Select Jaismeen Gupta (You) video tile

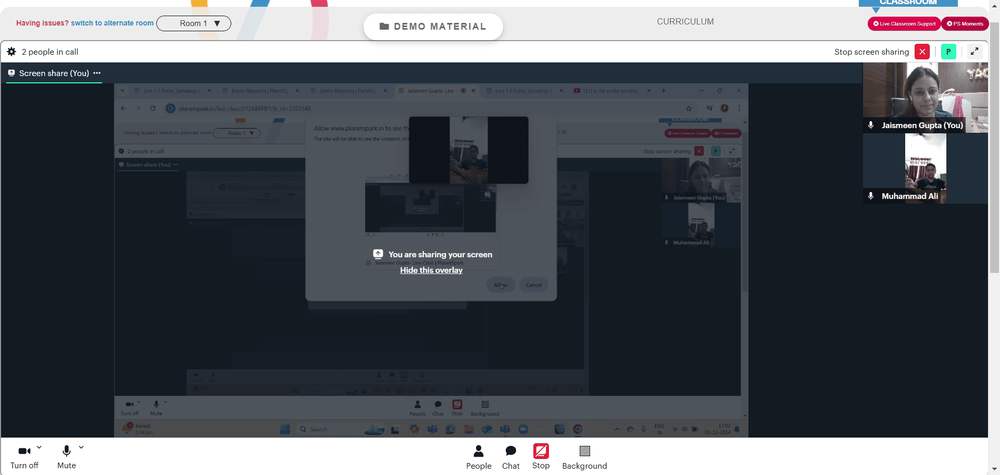coord(925,98)
